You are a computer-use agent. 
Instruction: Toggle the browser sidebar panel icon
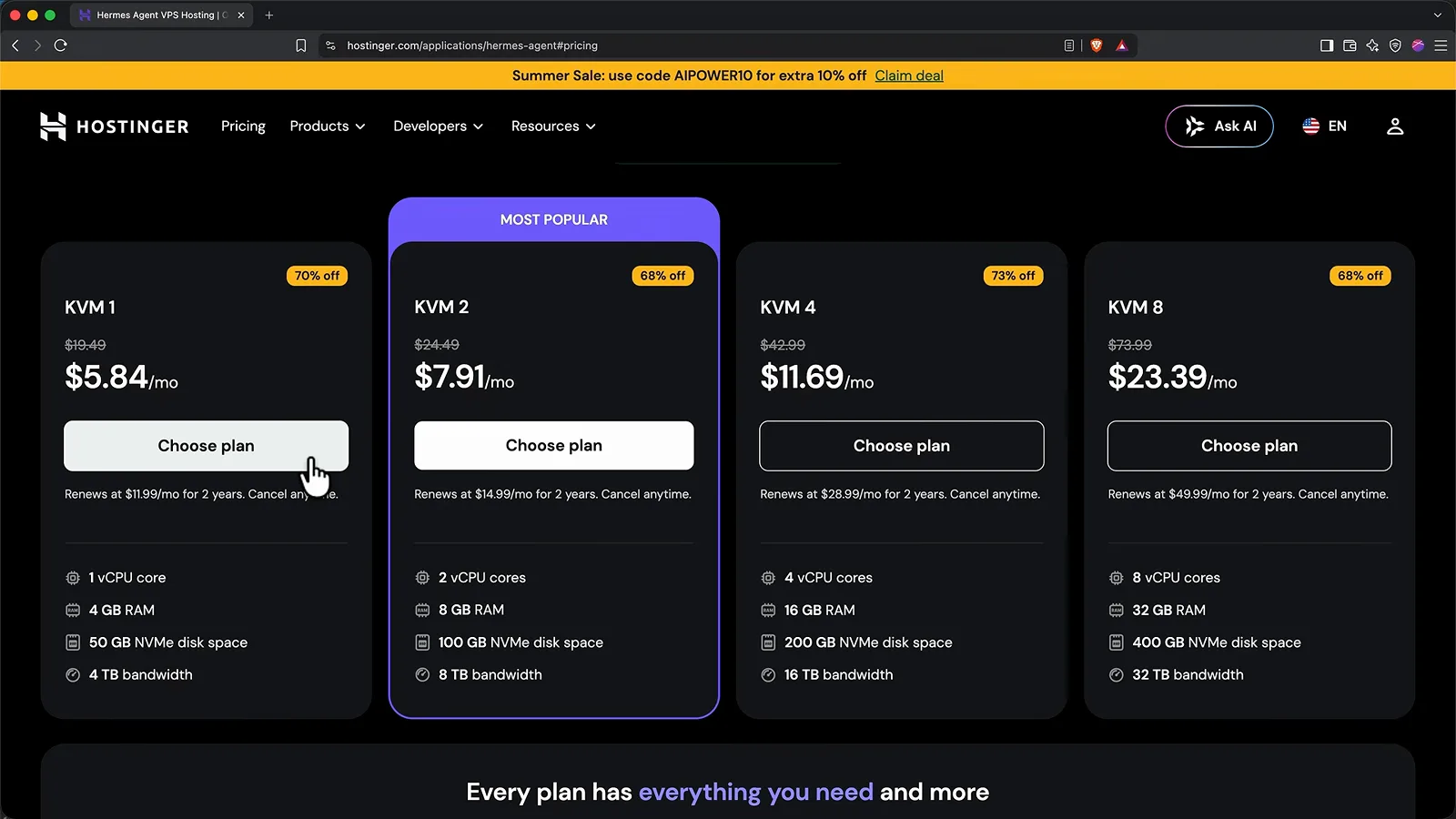[x=1327, y=45]
